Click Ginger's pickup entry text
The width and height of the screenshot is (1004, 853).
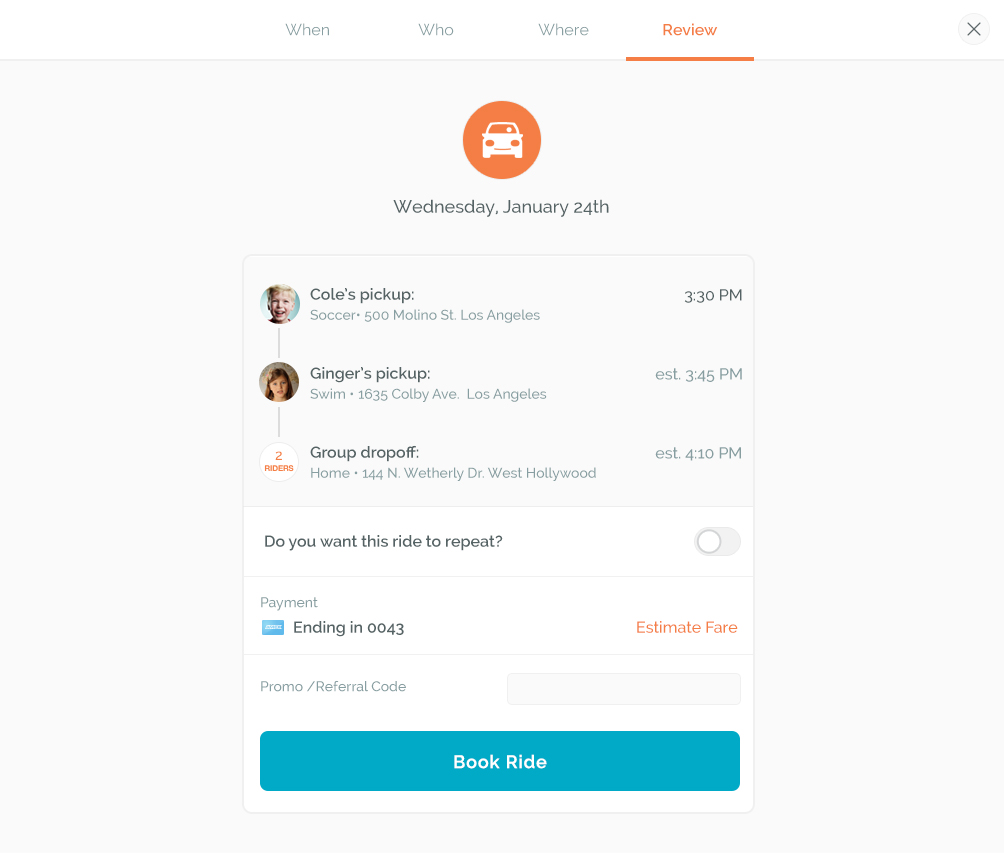[x=428, y=383]
